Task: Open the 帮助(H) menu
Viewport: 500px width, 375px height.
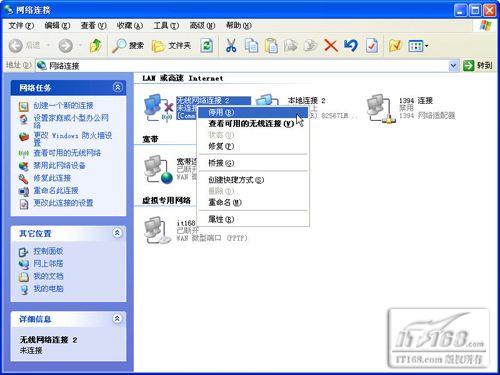Action: [239, 25]
